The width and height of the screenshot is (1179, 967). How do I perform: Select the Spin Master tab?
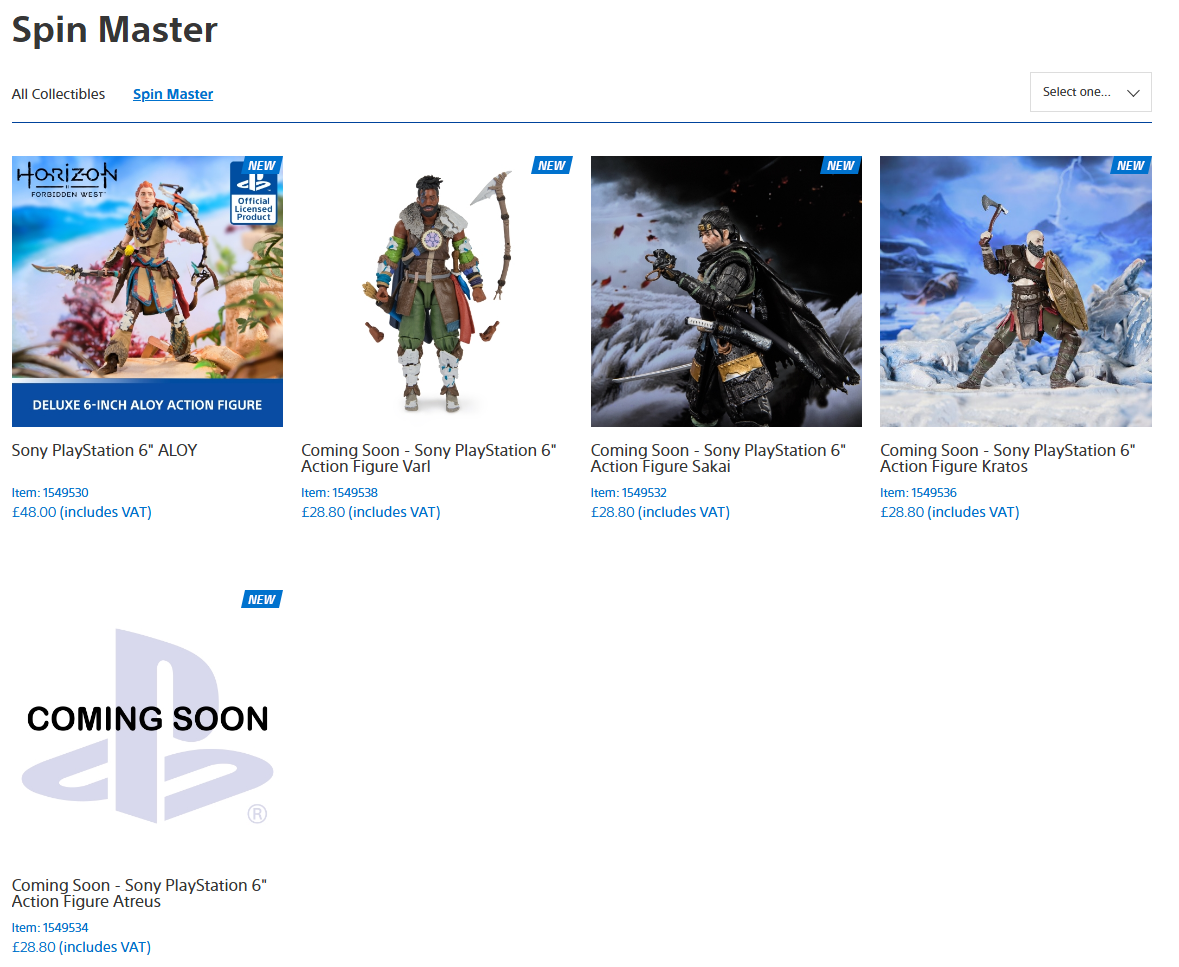click(x=173, y=94)
